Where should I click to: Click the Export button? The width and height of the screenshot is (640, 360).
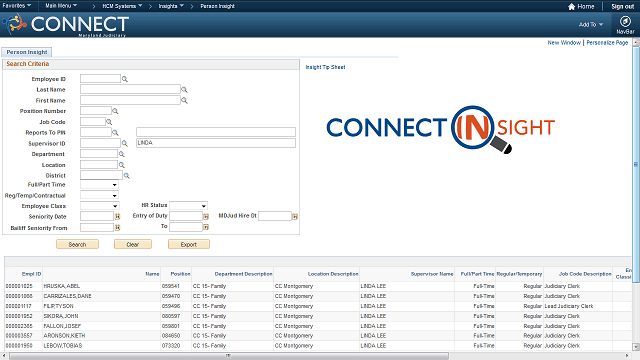tap(189, 244)
